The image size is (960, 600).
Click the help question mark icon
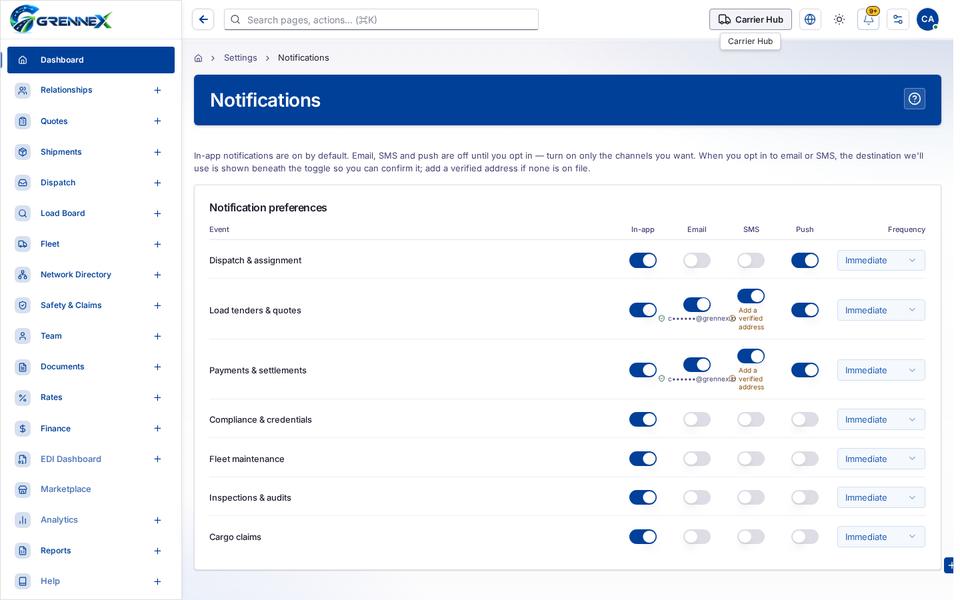pyautogui.click(x=915, y=99)
